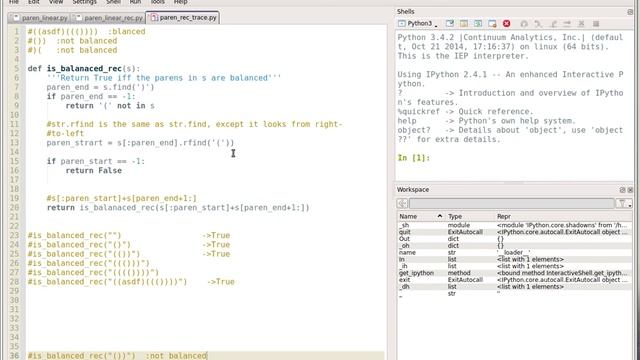Click line number 10 in the gutter
The height and width of the screenshot is (360, 640).
(15, 115)
